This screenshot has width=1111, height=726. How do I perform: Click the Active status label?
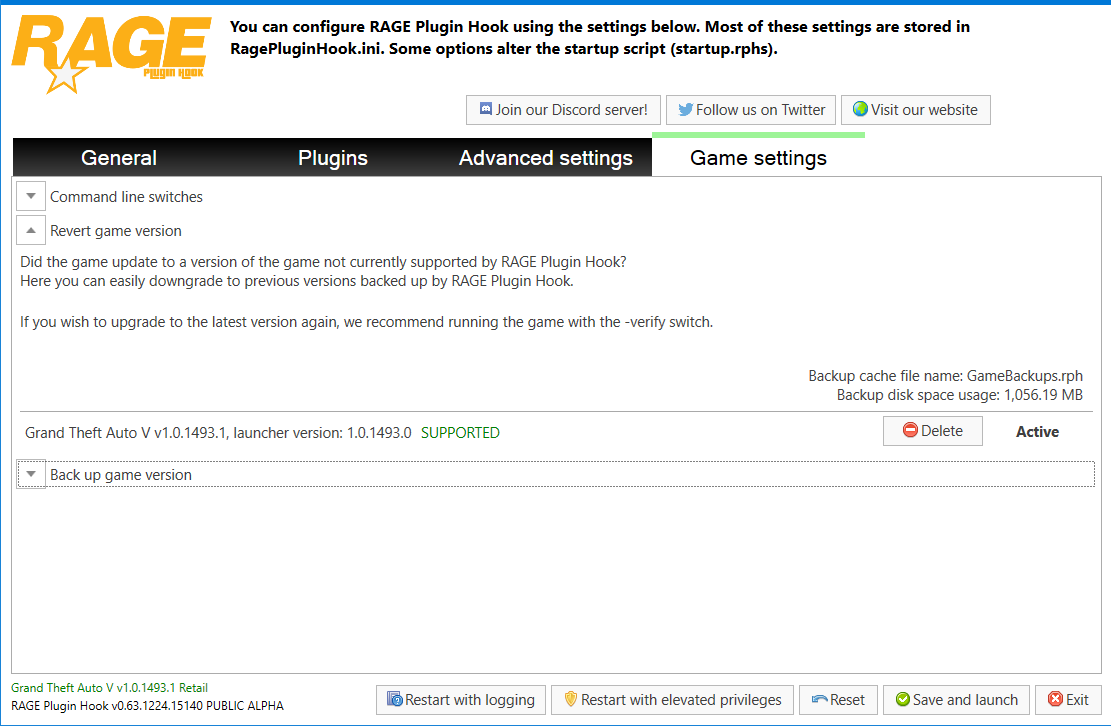[x=1037, y=431]
